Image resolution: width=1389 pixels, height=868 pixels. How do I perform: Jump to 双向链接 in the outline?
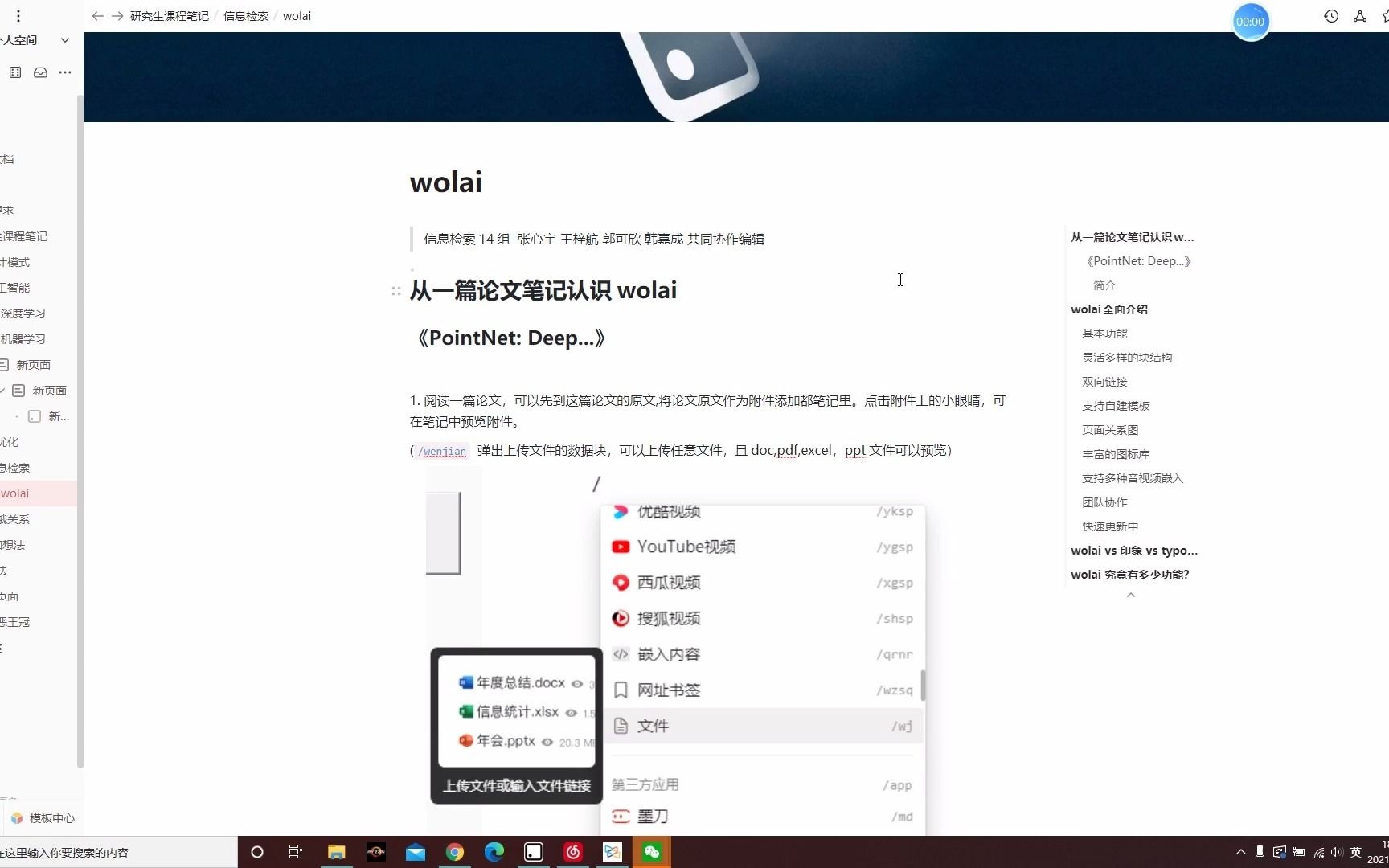(1104, 382)
